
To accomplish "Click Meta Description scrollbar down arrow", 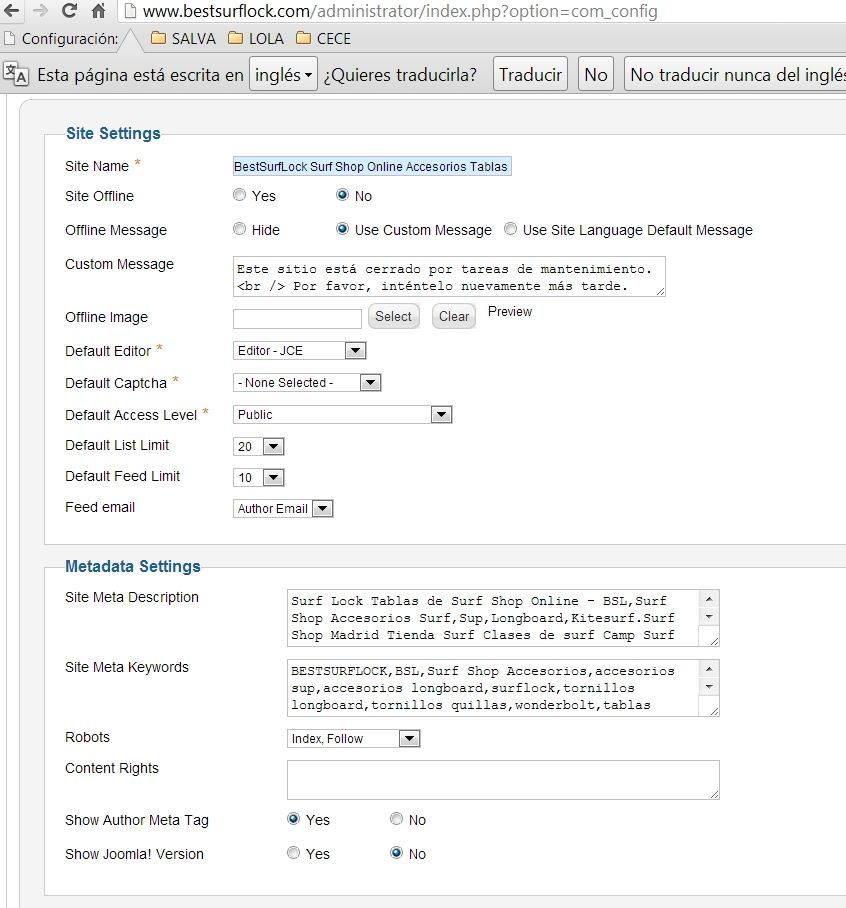I will tap(709, 616).
